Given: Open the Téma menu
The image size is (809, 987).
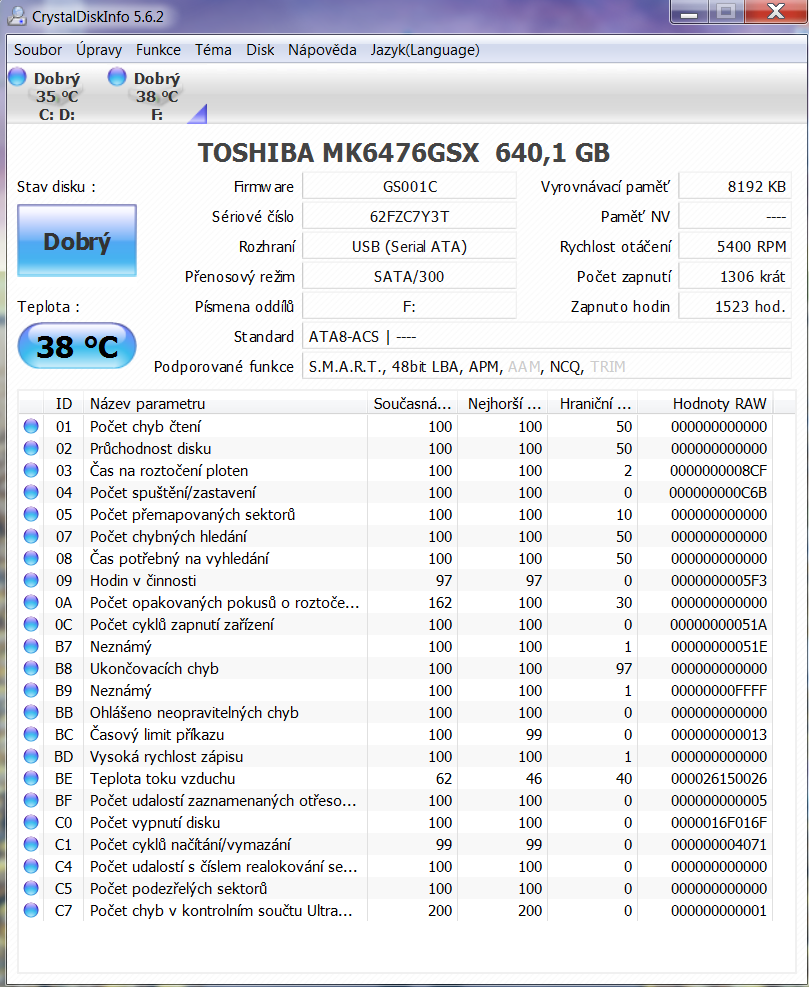Looking at the screenshot, I should (x=213, y=50).
